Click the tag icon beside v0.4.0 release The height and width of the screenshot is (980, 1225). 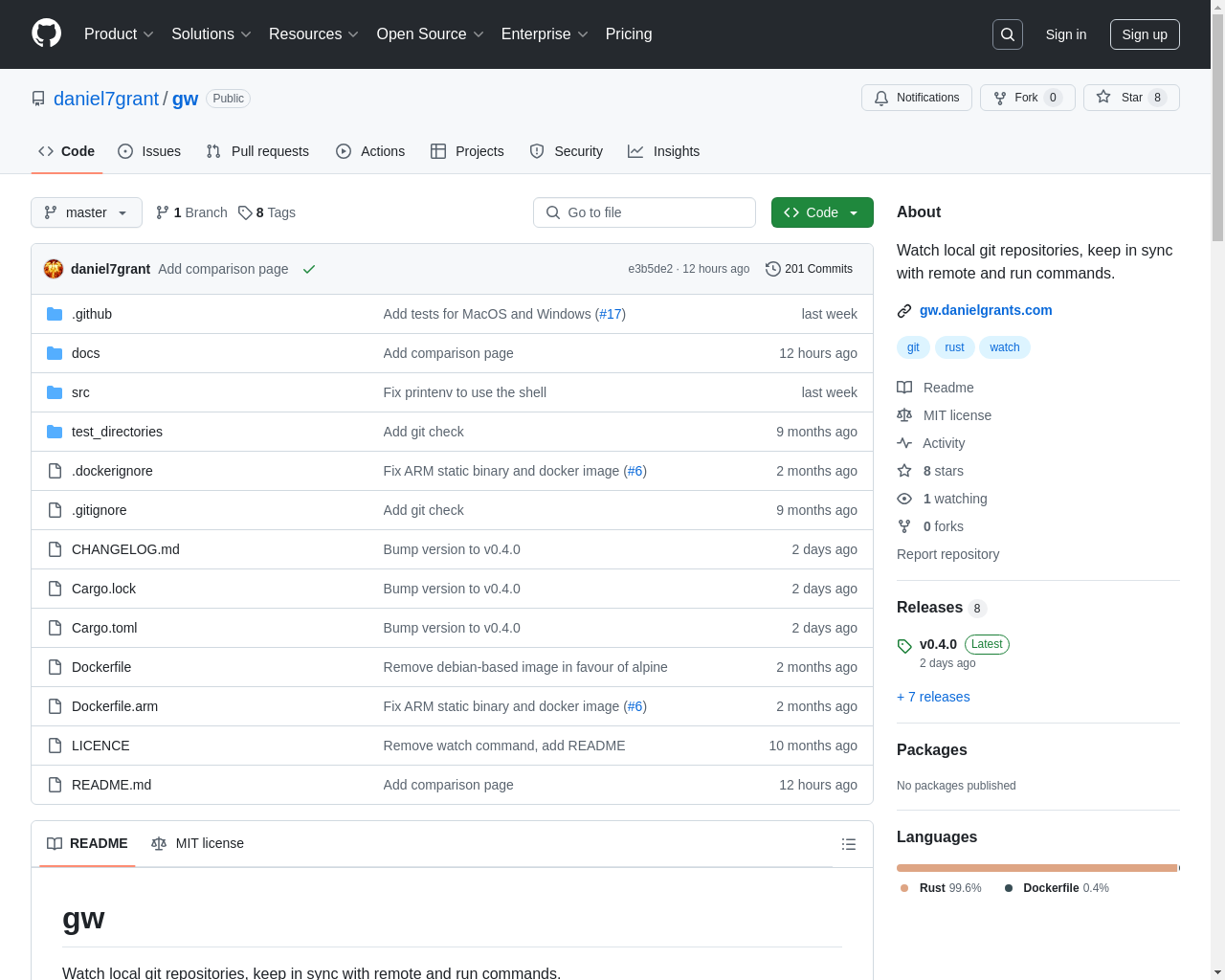[x=904, y=646]
